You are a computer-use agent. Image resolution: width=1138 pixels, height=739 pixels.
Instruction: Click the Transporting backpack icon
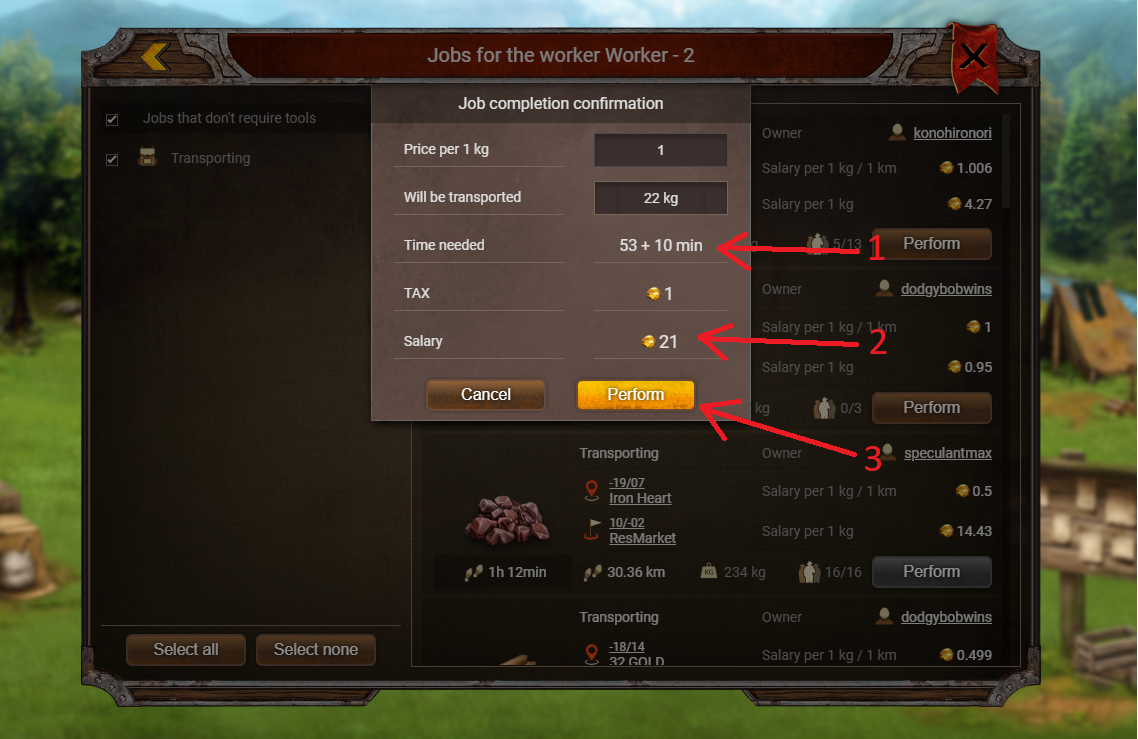(x=147, y=157)
